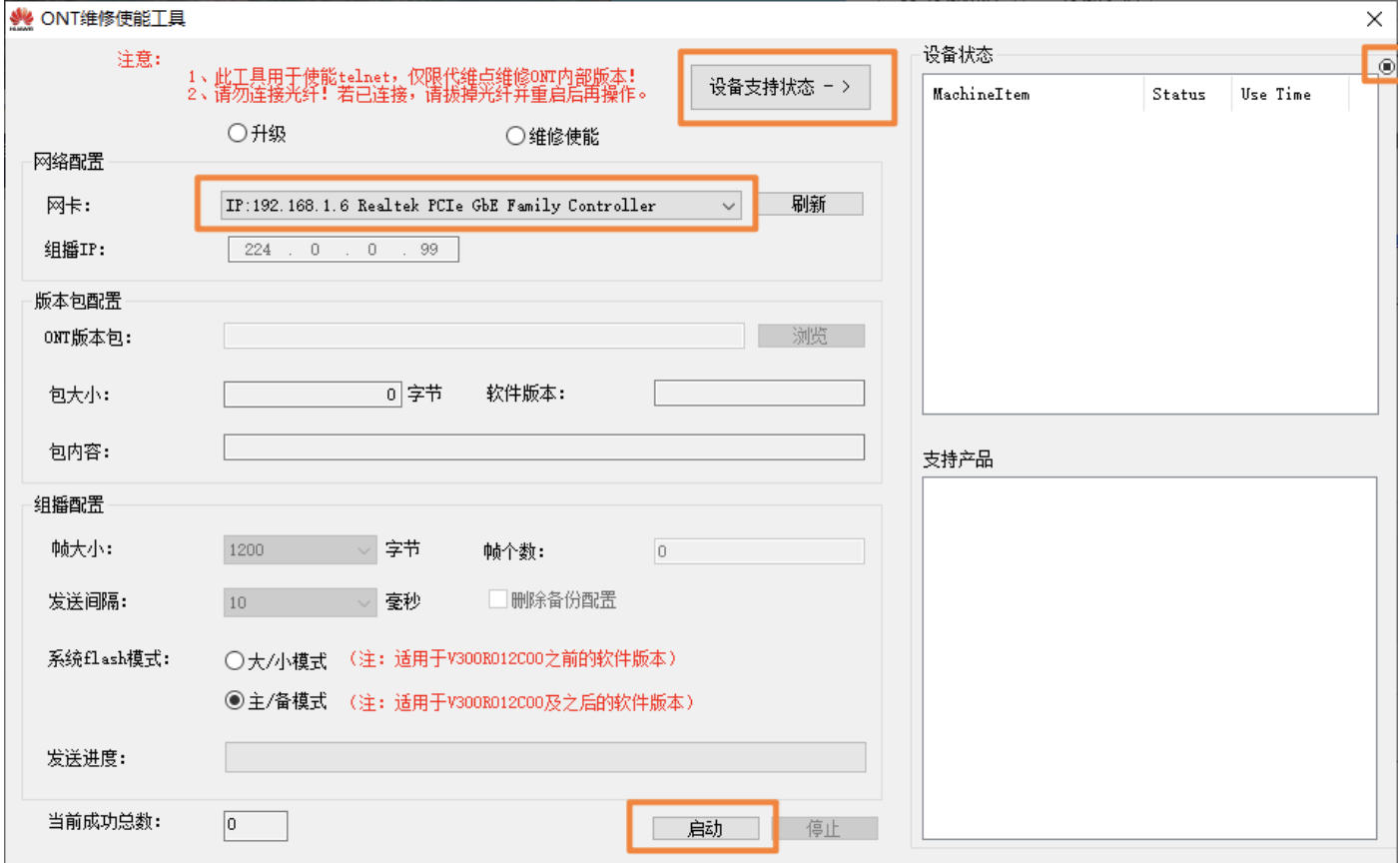
Task: Choose 主/备模式 flash mode
Action: [x=235, y=701]
